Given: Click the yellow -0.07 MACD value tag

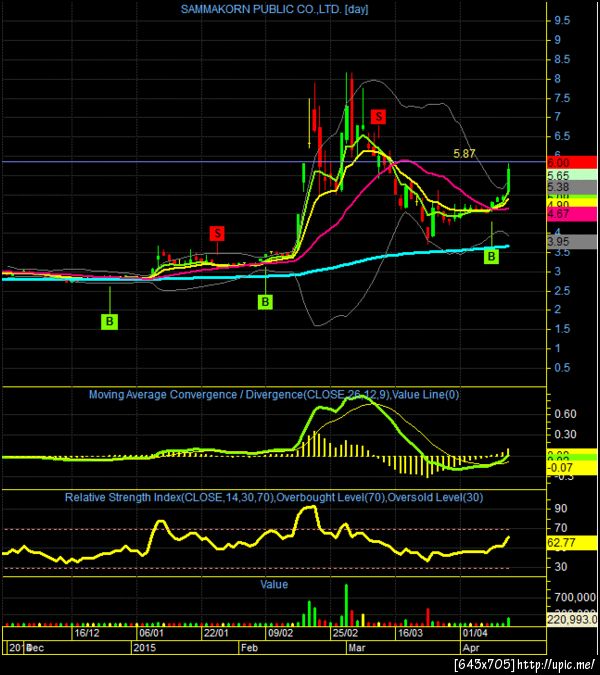Looking at the screenshot, I should [572, 468].
